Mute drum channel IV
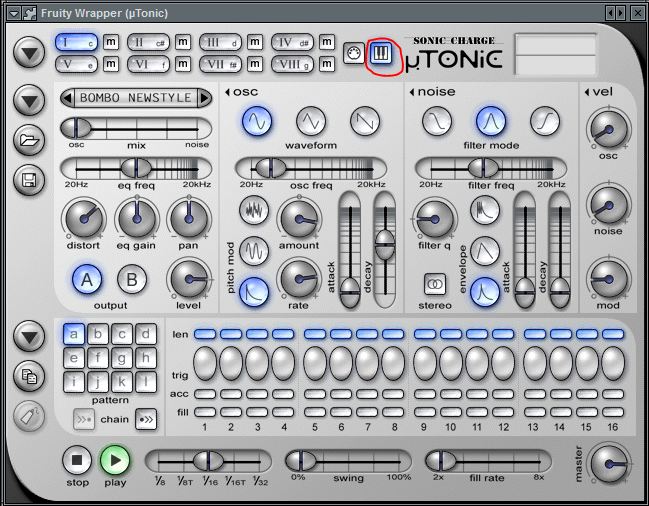The height and width of the screenshot is (506, 649). tap(327, 42)
